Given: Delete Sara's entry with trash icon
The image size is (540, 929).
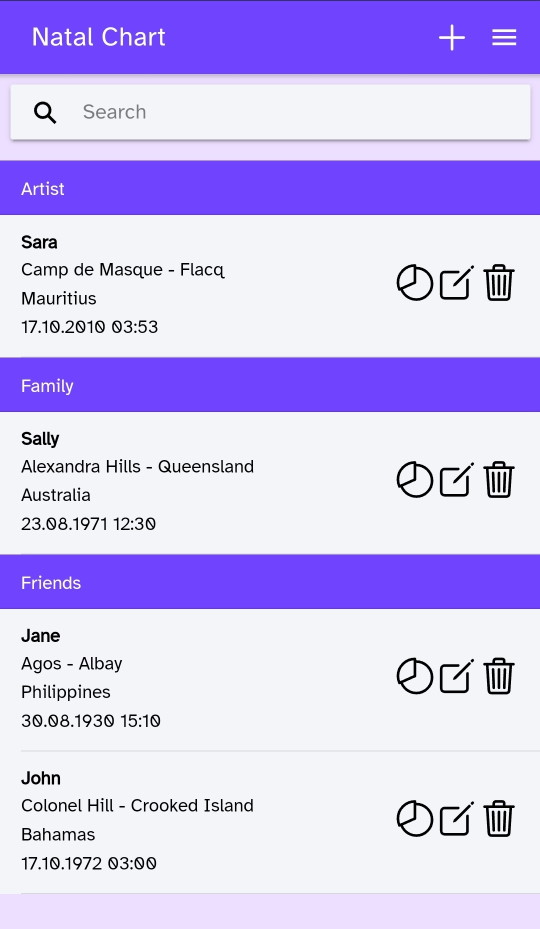Looking at the screenshot, I should 499,283.
